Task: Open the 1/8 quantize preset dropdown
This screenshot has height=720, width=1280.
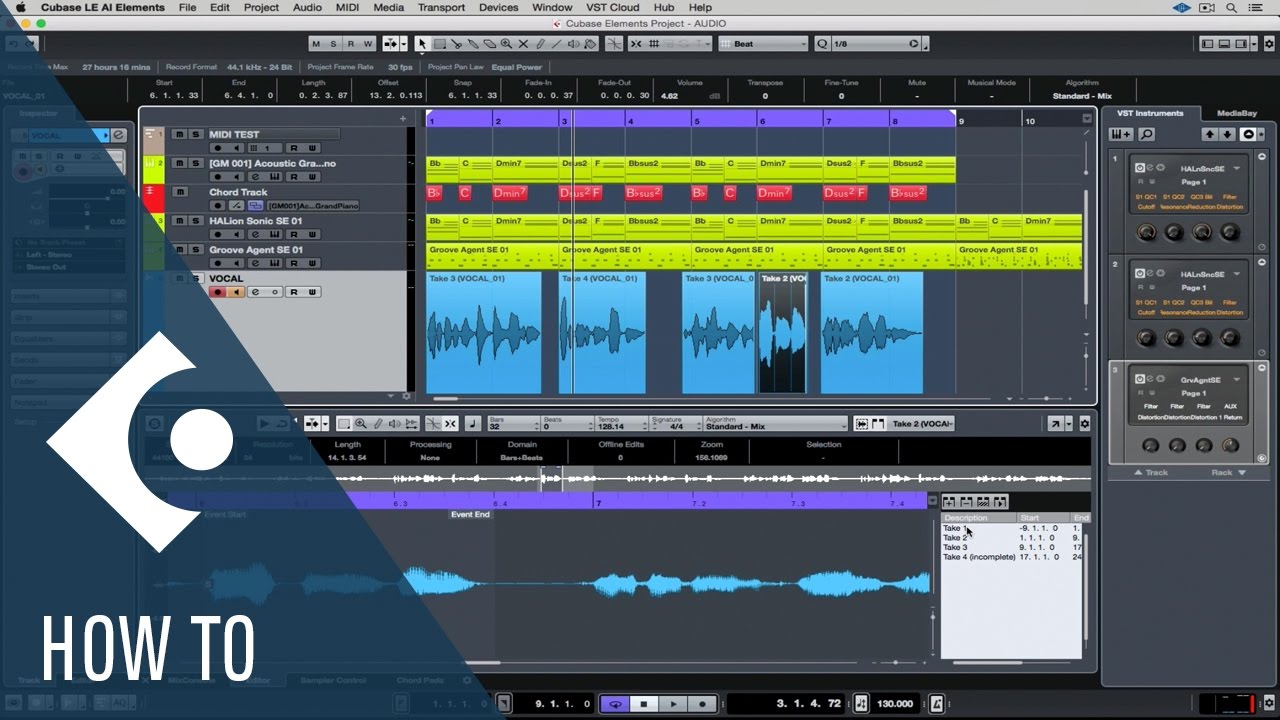Action: pyautogui.click(x=875, y=44)
